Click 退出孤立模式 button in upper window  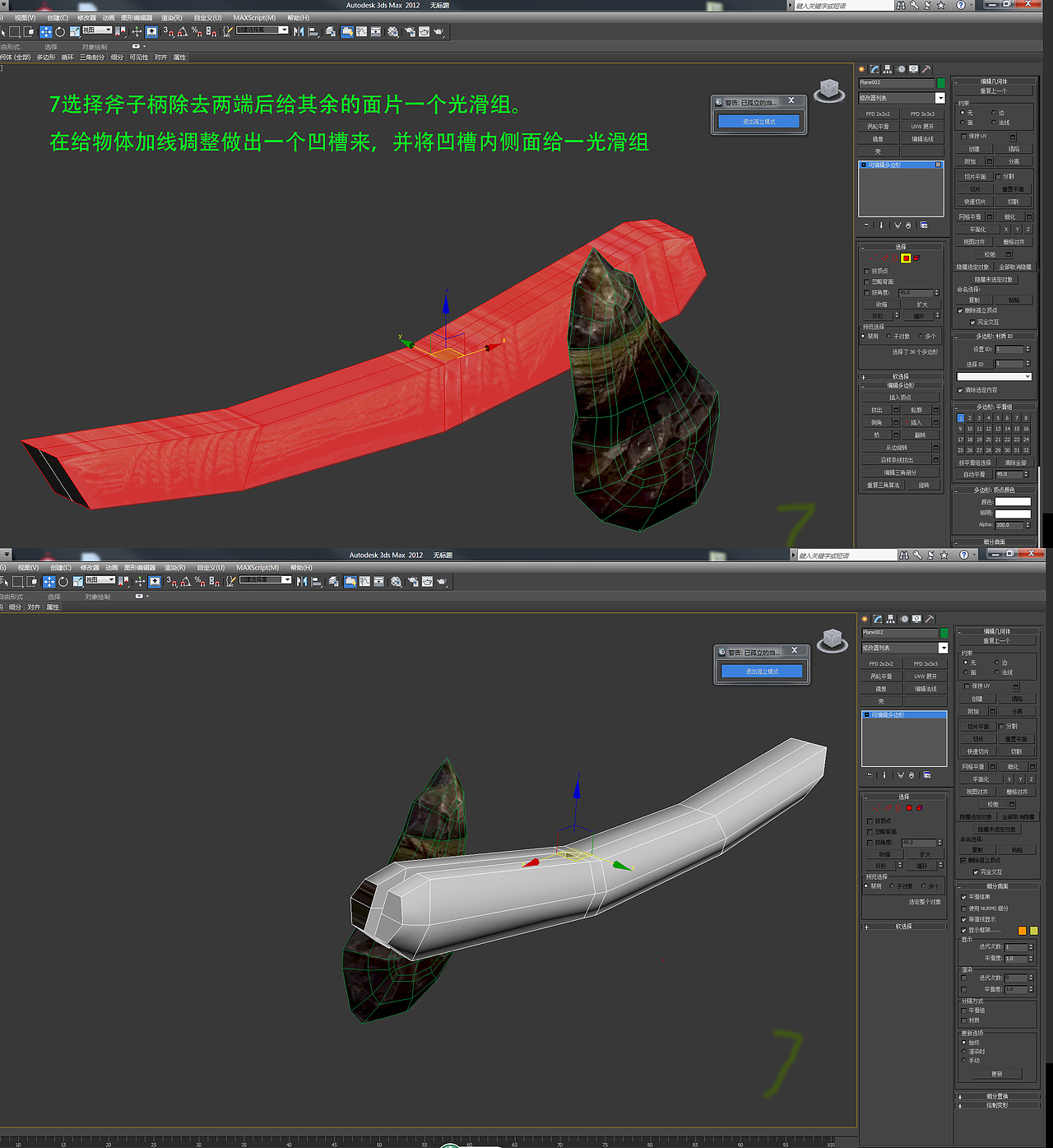[758, 121]
